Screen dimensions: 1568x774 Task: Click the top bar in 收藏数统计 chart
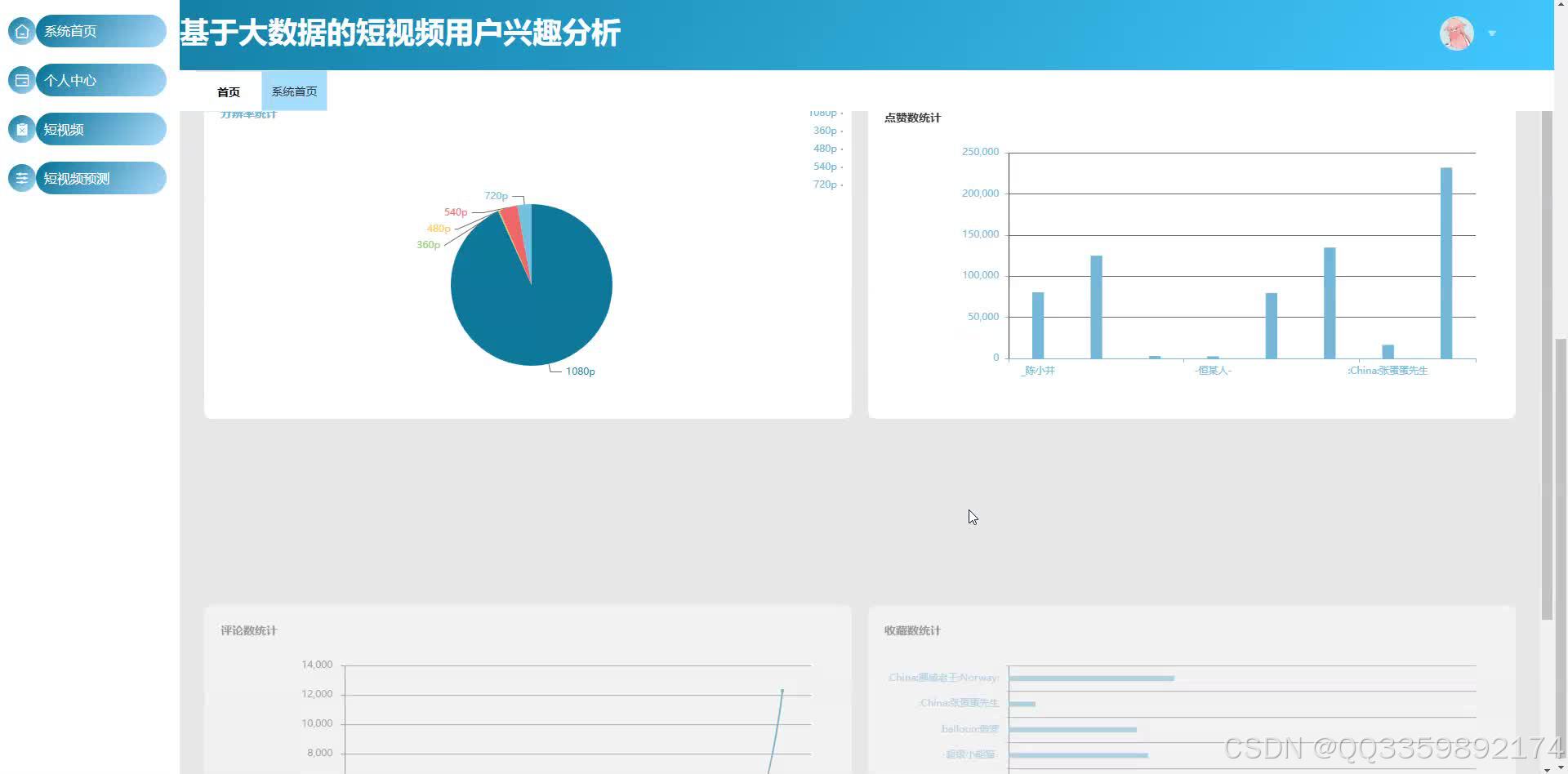click(x=1091, y=678)
